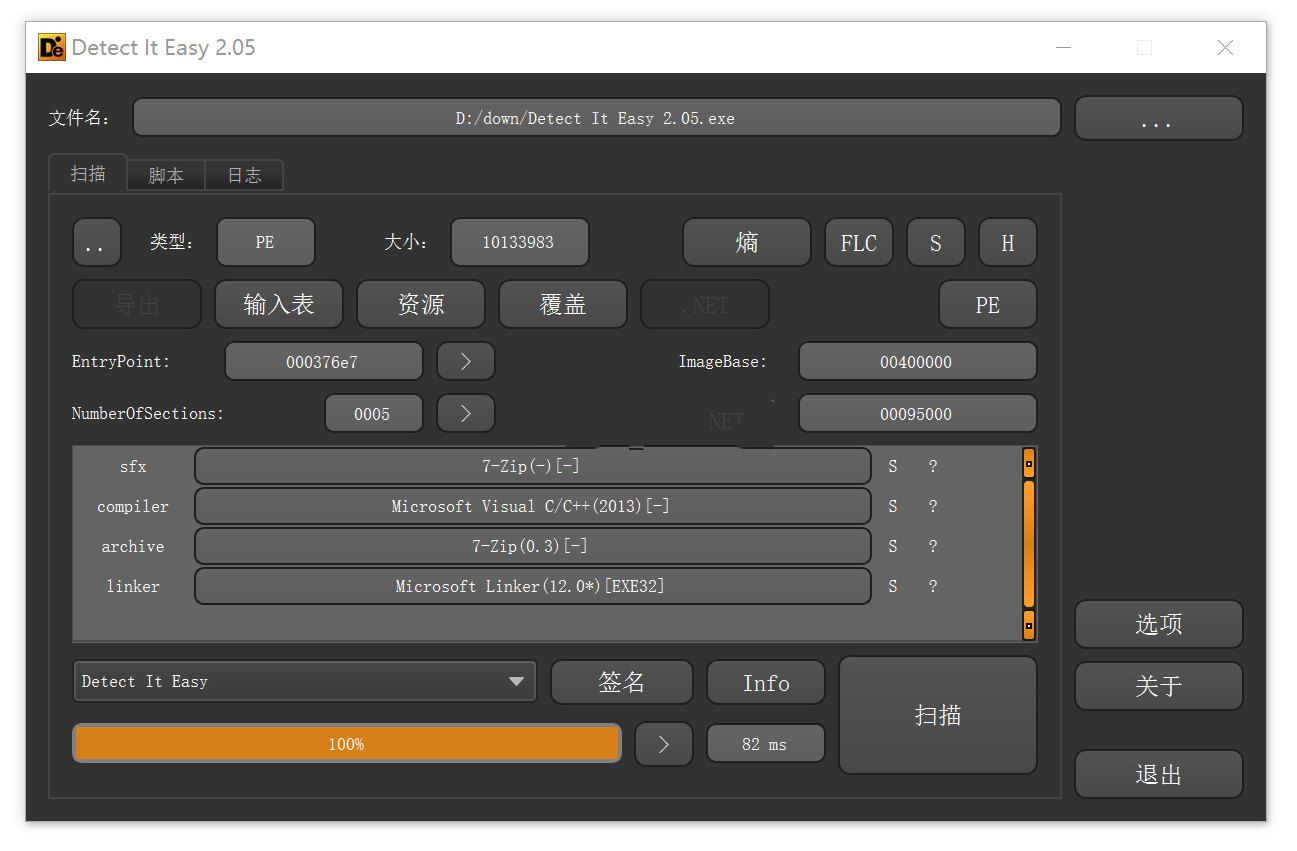This screenshot has height=851, width=1297.
Task: Expand the Detect It Easy dropdown
Action: coord(515,682)
